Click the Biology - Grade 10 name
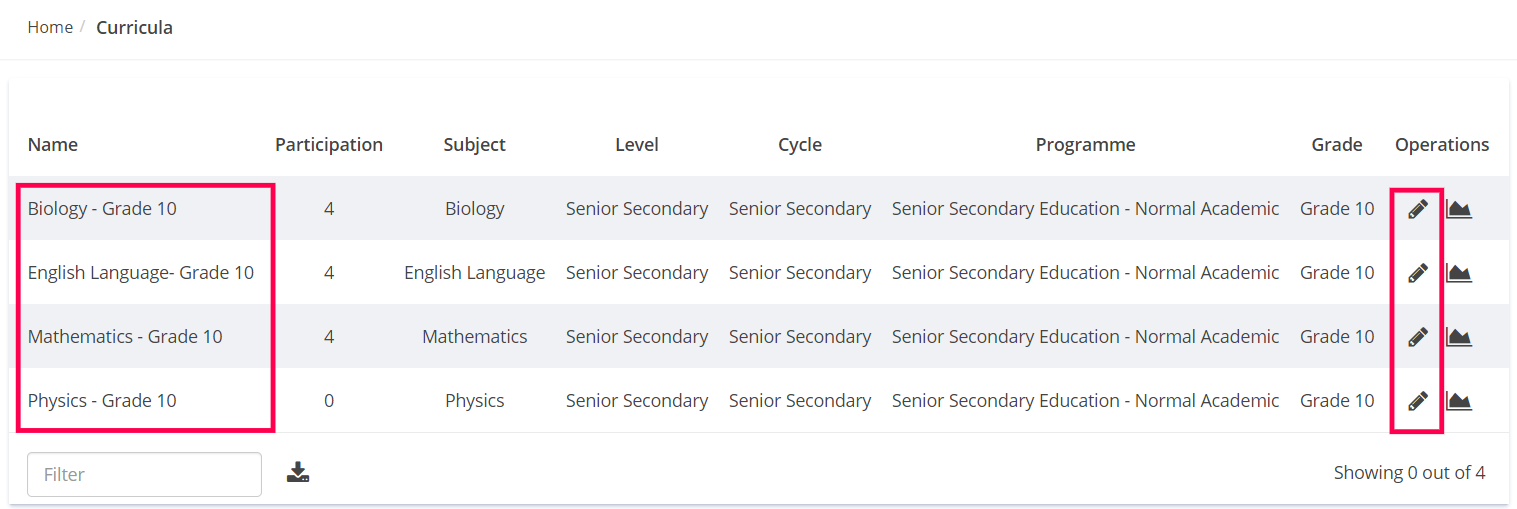This screenshot has height=509, width=1517. [x=102, y=209]
